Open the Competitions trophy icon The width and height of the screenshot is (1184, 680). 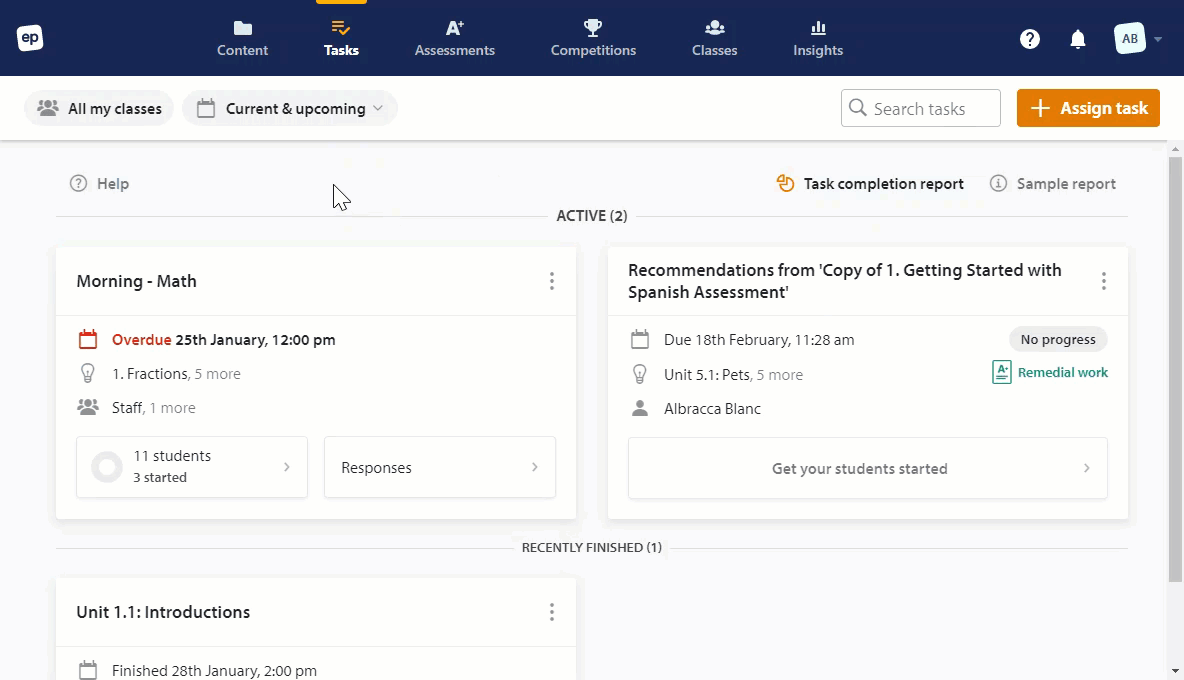[x=593, y=29]
